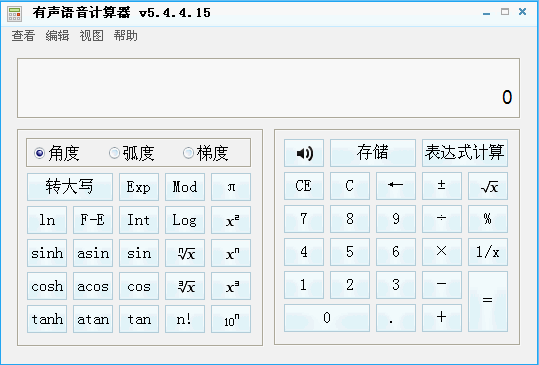Click the sinh button

click(47, 253)
